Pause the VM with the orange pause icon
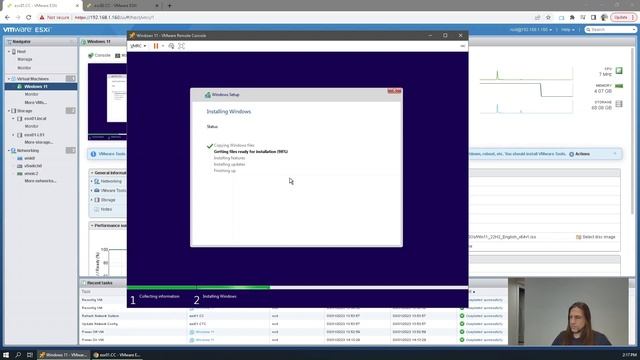The width and height of the screenshot is (640, 360). click(156, 46)
